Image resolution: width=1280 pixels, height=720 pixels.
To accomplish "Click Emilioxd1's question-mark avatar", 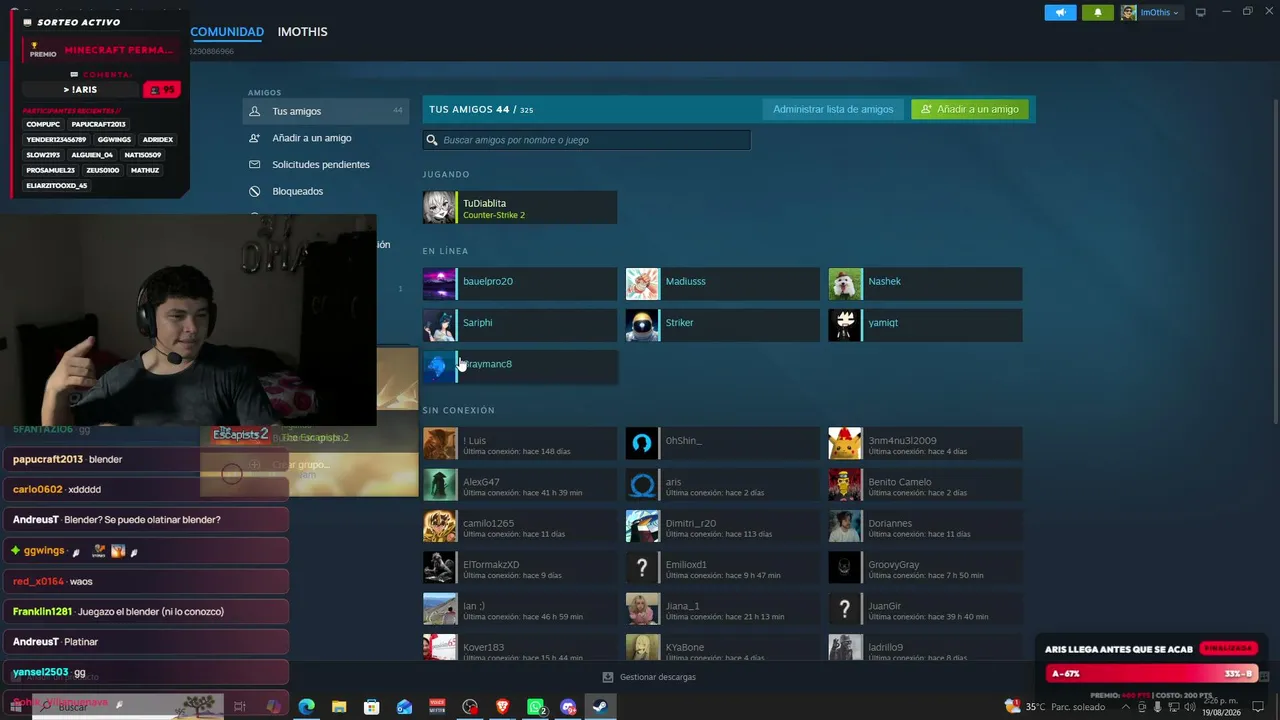I will pos(642,568).
